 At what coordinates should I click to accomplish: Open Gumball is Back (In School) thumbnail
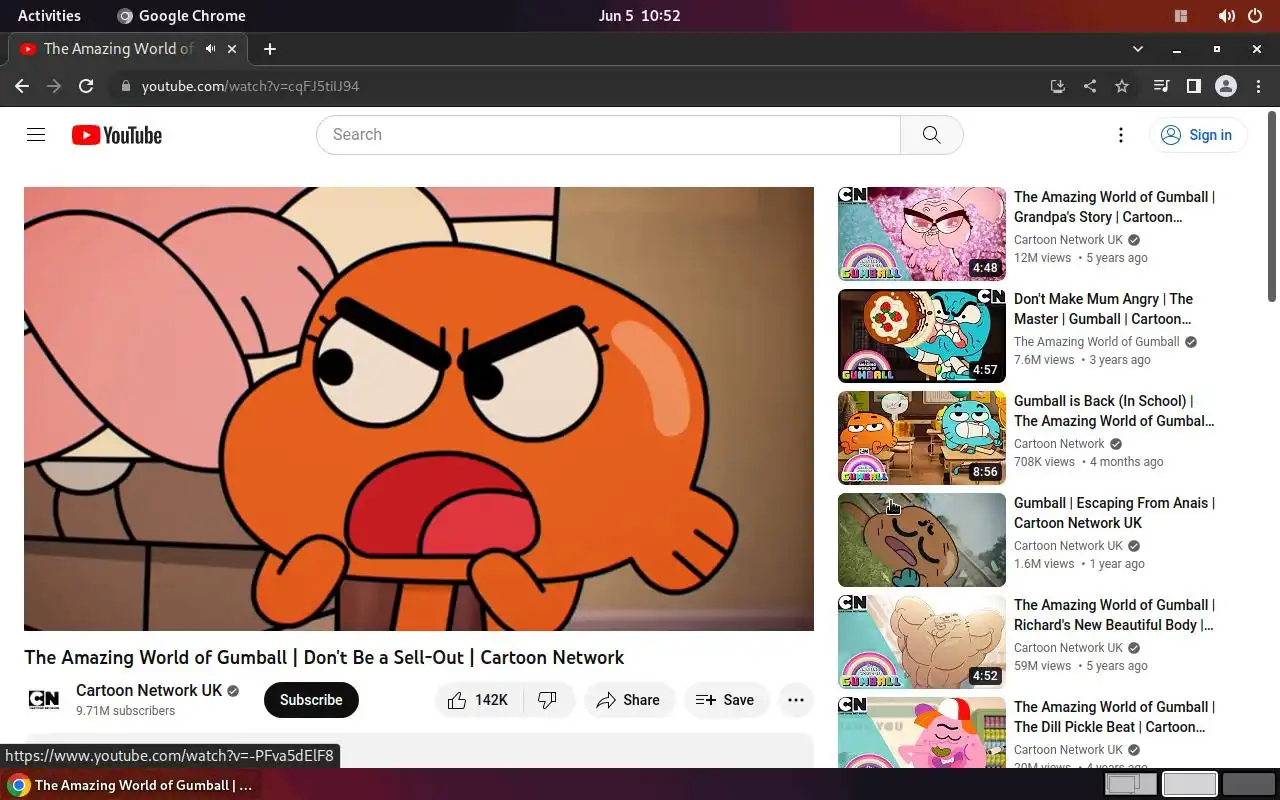[x=922, y=438]
